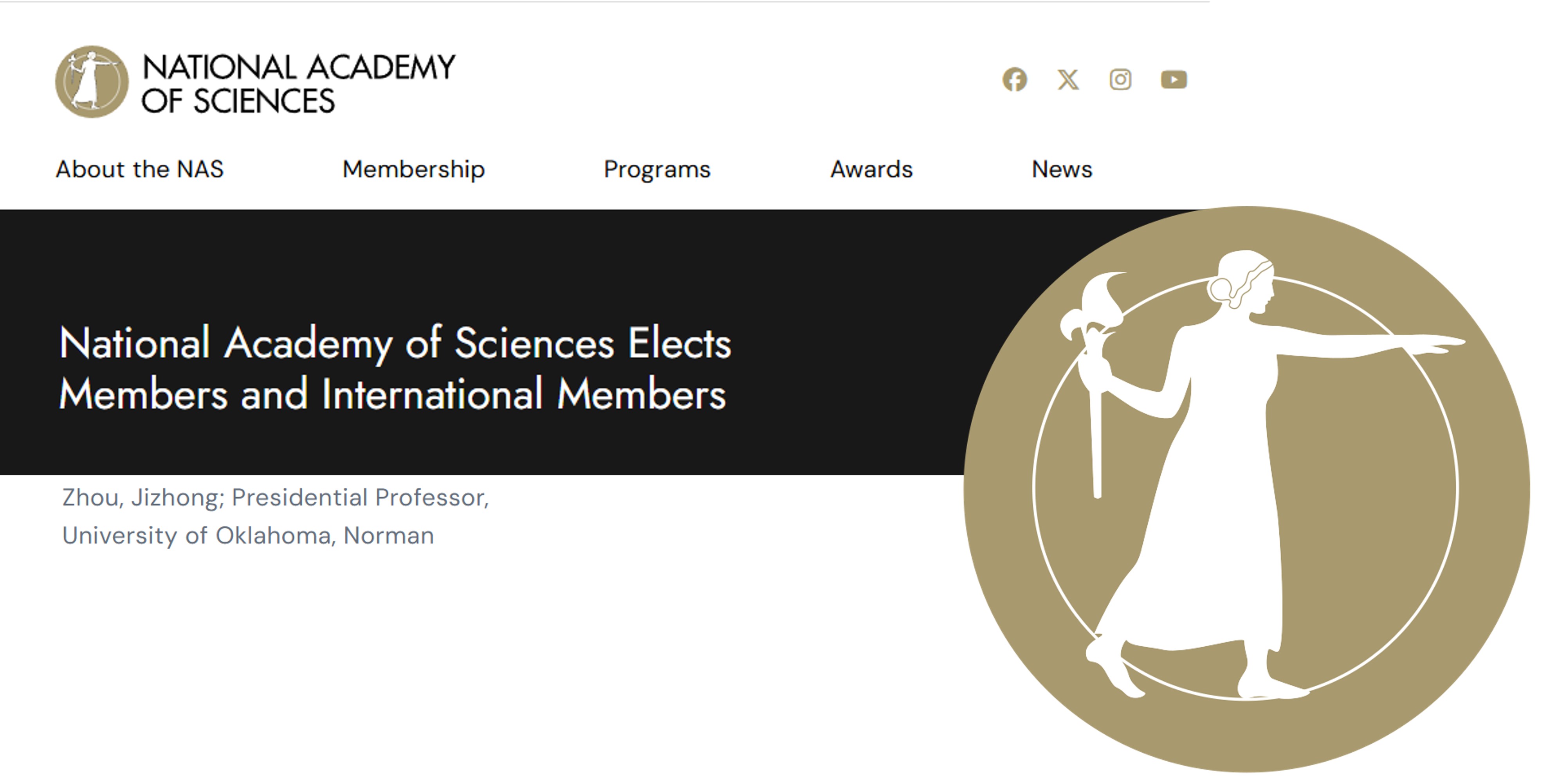Viewport: 1549px width, 784px height.
Task: Click the small NAS medallion logo in header
Action: coord(92,82)
